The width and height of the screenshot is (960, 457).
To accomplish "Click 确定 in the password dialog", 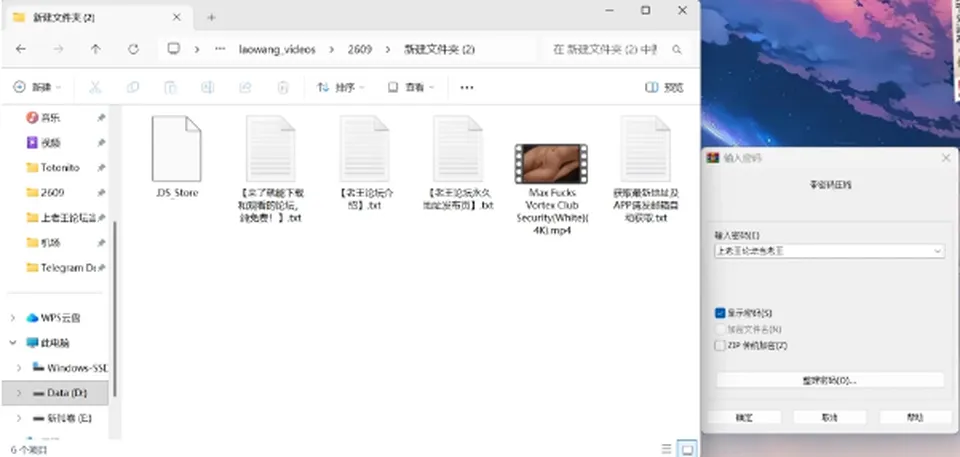I will coord(744,417).
